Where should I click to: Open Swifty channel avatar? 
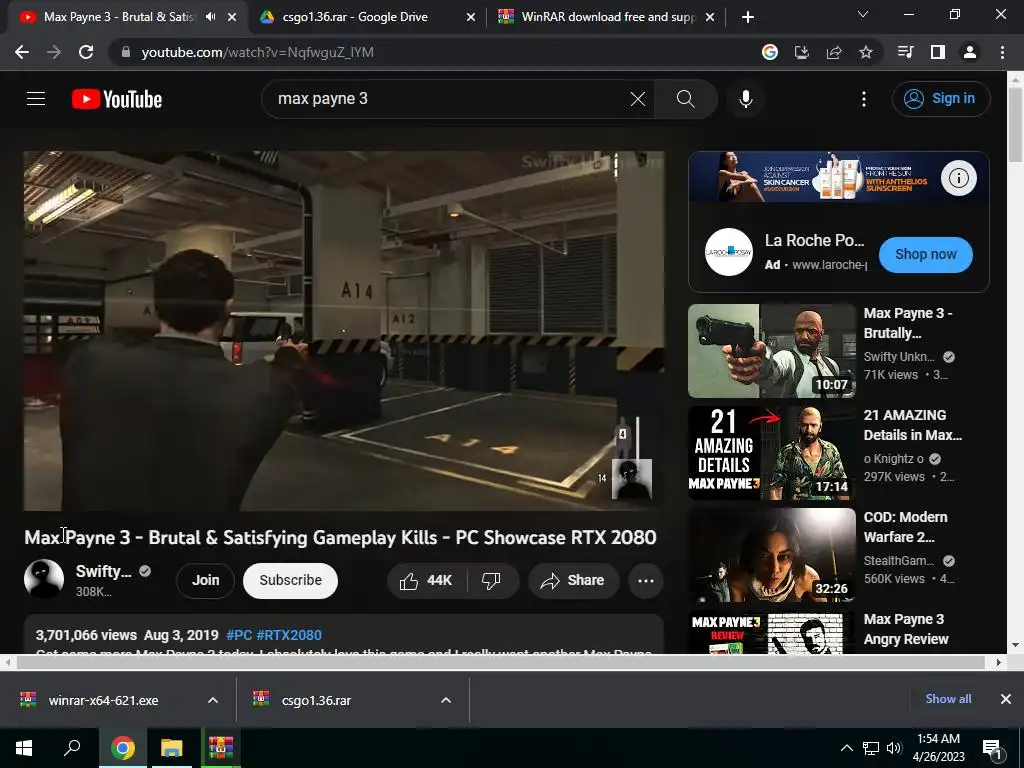click(44, 579)
